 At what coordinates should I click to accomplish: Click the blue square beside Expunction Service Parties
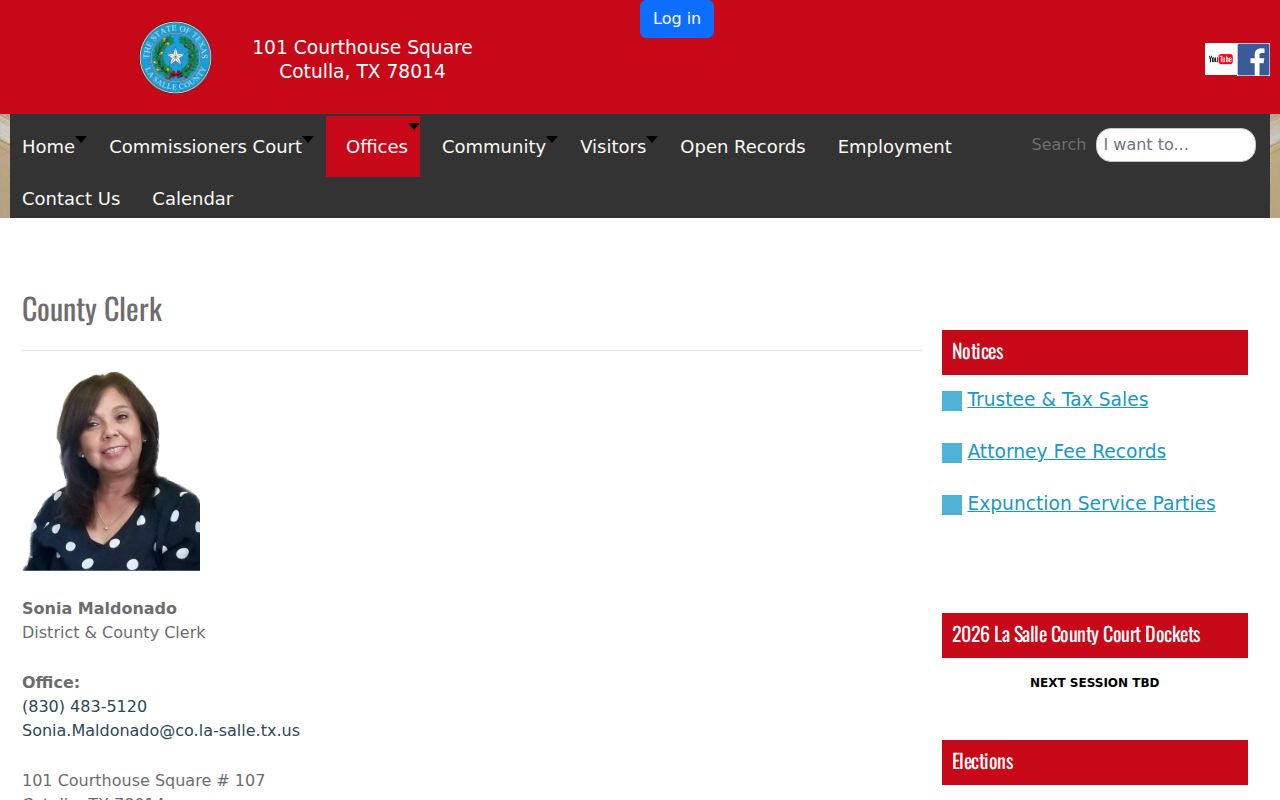tap(952, 505)
